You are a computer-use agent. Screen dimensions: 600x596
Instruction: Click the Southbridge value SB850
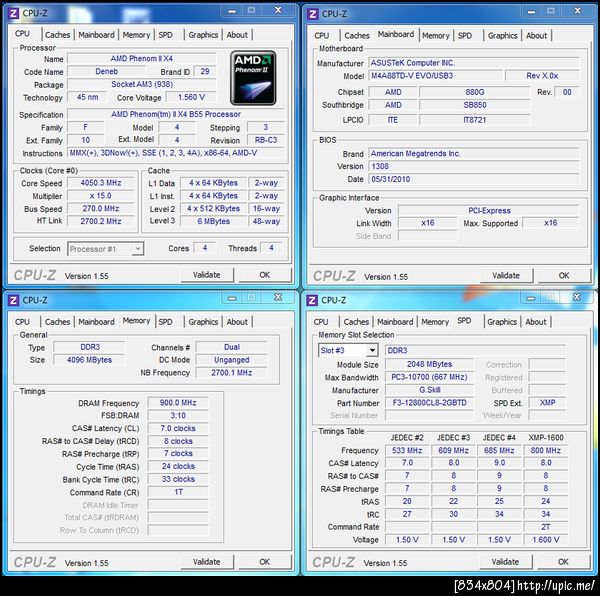[474, 105]
